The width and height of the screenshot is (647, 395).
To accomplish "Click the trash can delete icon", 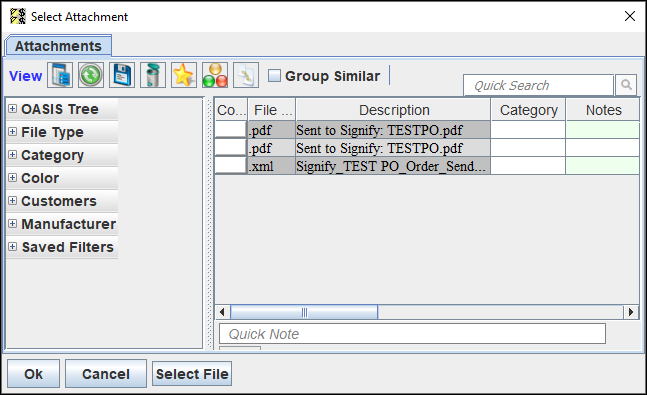I will [x=153, y=75].
